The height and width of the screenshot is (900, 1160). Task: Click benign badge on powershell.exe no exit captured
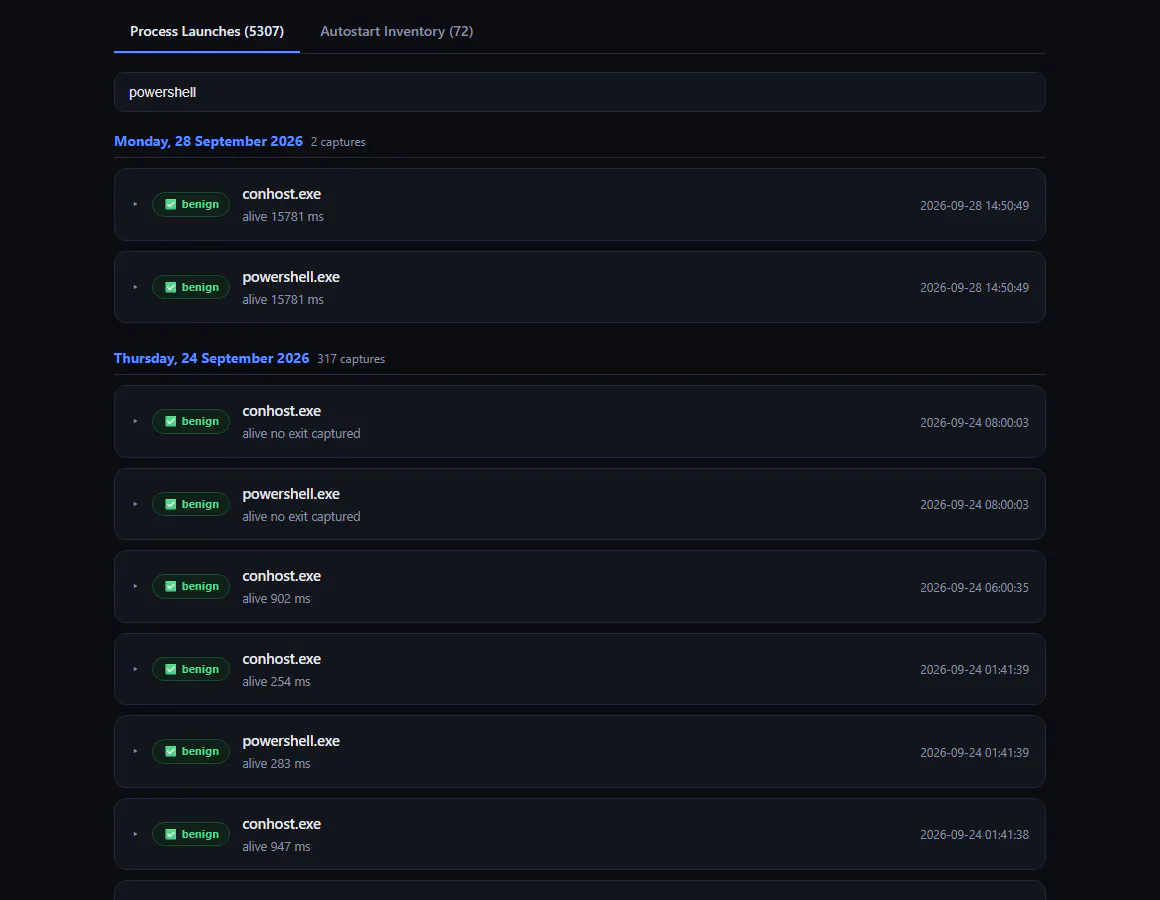tap(191, 504)
